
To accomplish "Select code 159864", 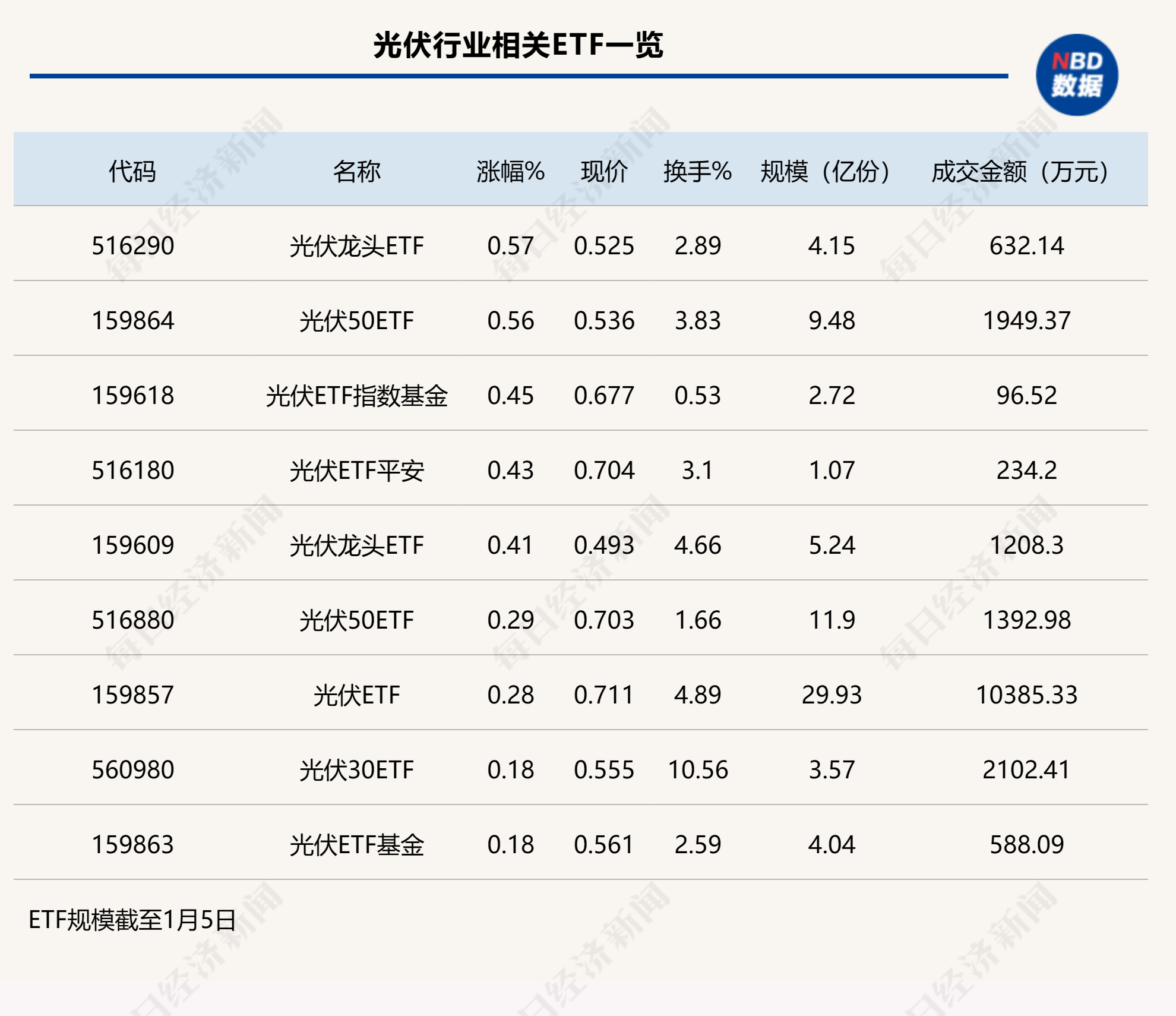I will [132, 321].
